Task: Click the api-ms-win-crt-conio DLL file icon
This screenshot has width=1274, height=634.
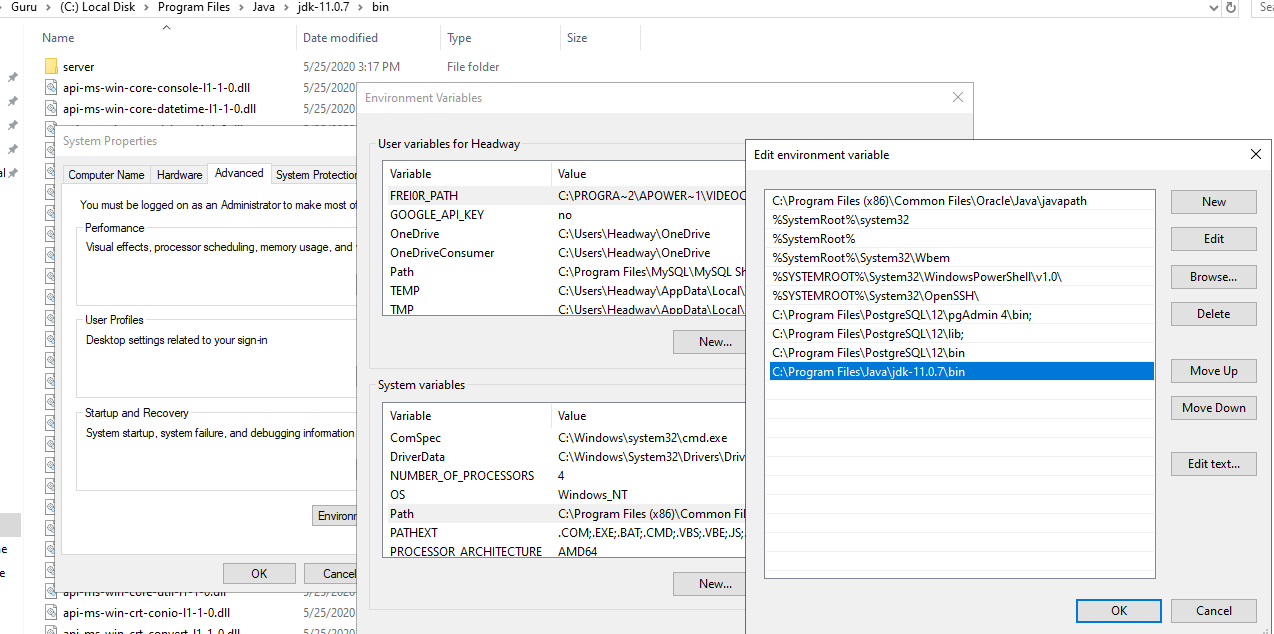Action: pyautogui.click(x=52, y=612)
